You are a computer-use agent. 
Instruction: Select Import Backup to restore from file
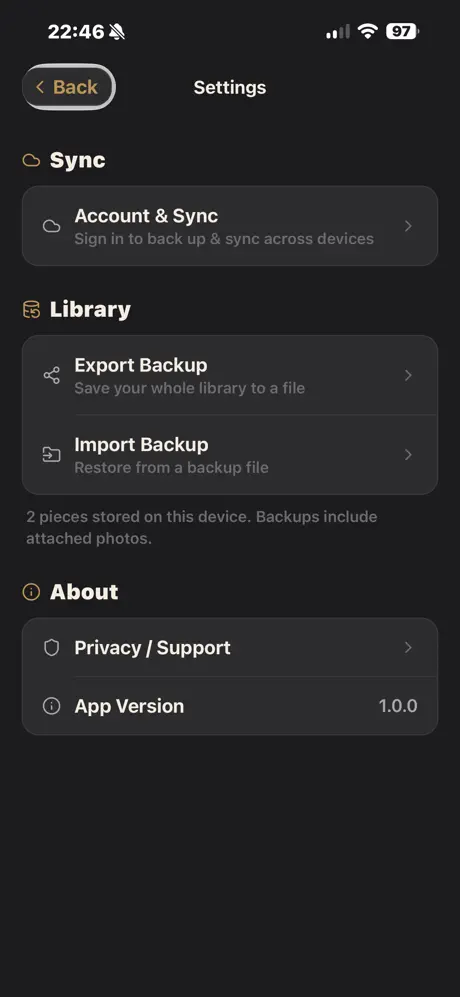(230, 455)
